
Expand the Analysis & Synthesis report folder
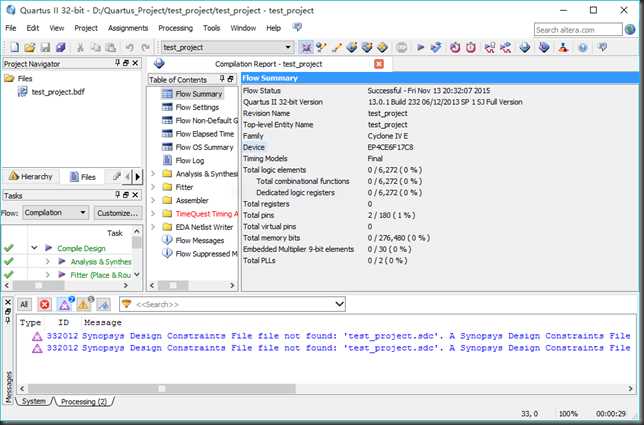click(x=153, y=174)
